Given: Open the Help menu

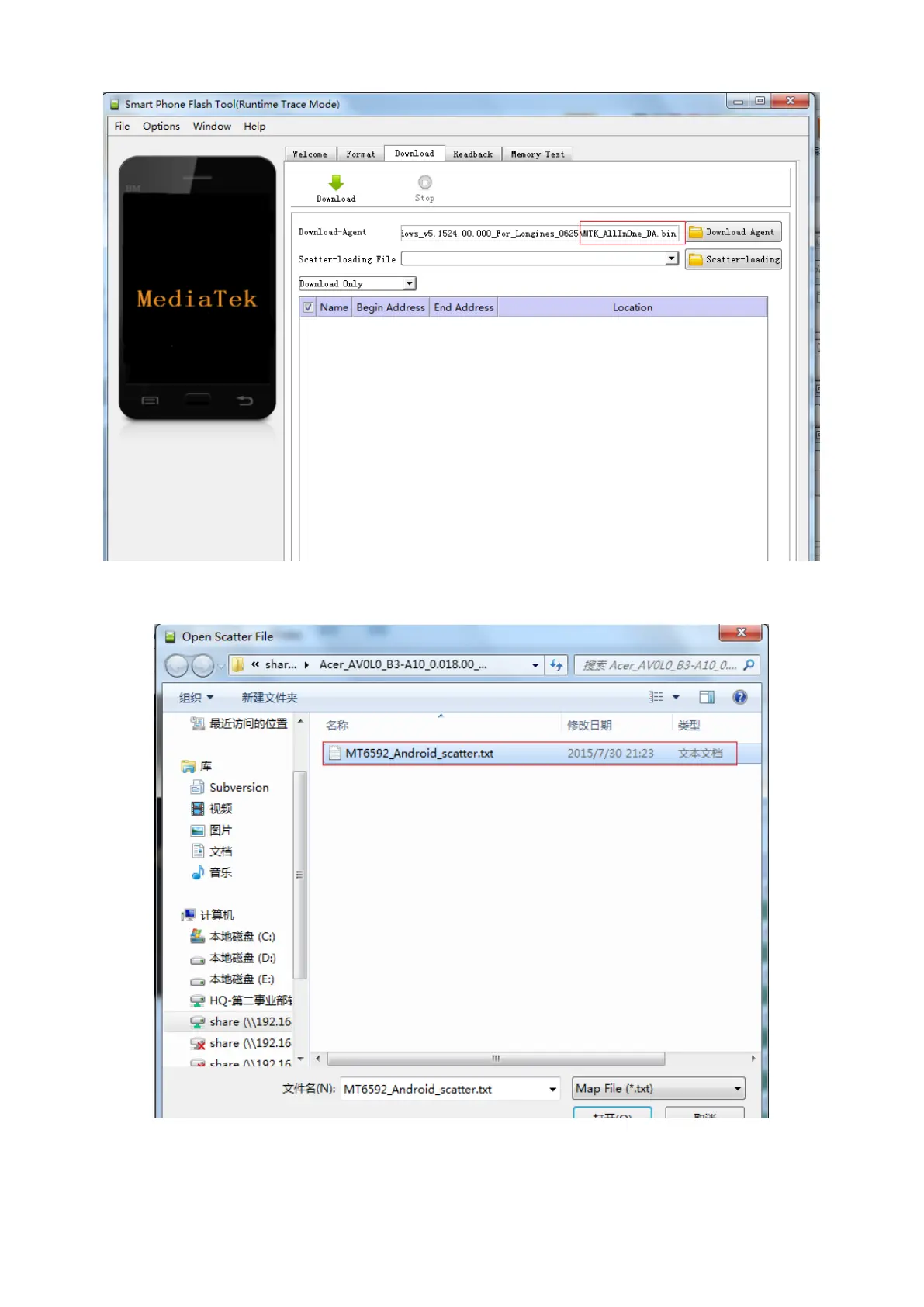Looking at the screenshot, I should pyautogui.click(x=254, y=126).
